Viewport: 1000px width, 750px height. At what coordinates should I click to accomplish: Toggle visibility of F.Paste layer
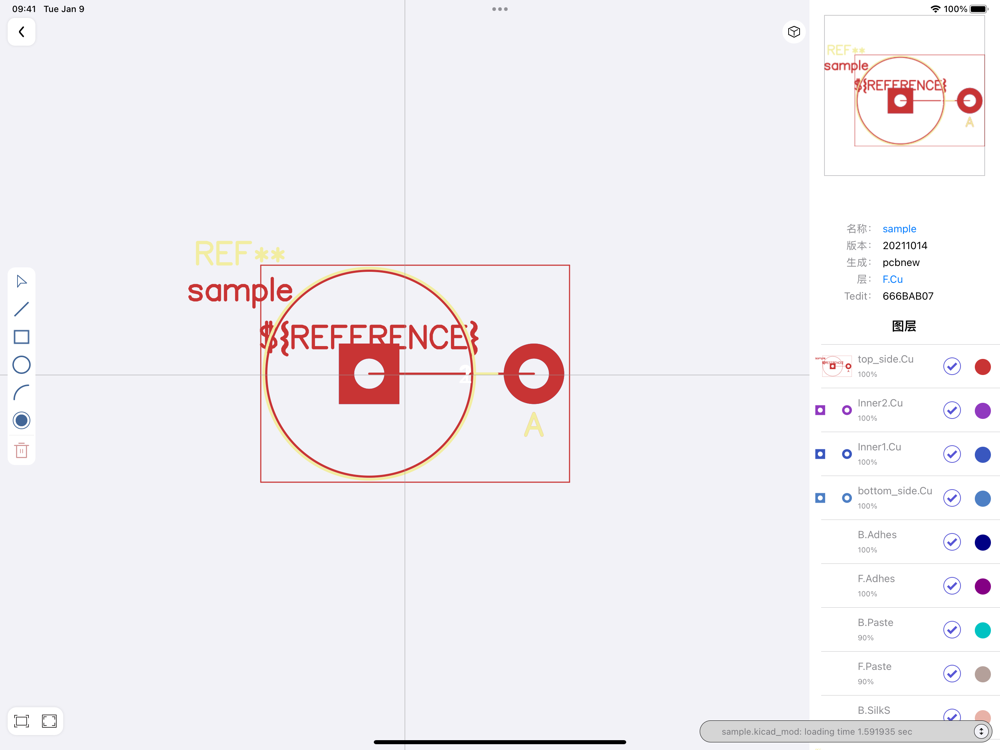point(952,674)
